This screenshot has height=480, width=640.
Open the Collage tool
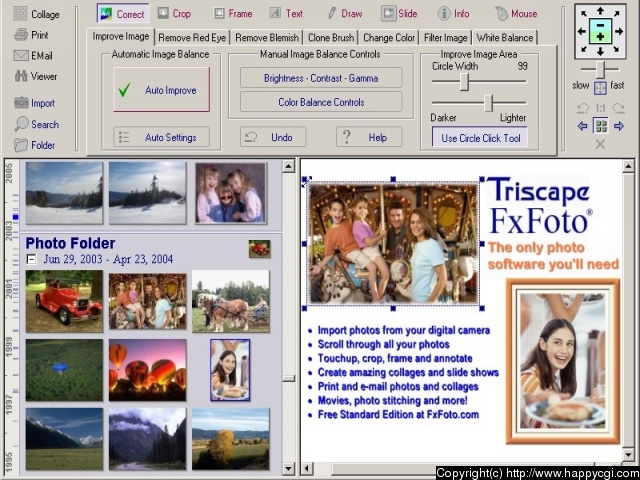point(36,14)
